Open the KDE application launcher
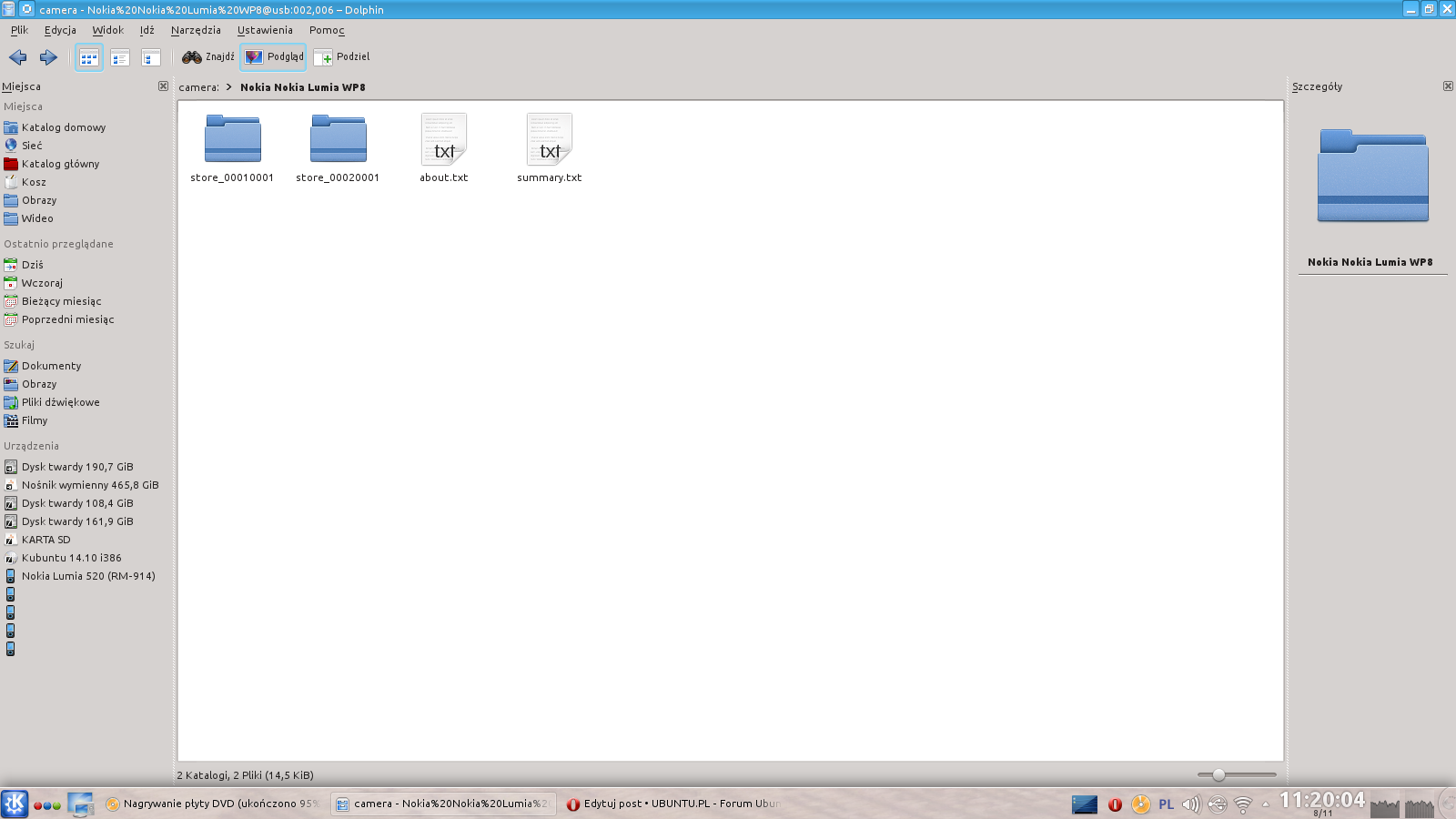 coord(15,804)
